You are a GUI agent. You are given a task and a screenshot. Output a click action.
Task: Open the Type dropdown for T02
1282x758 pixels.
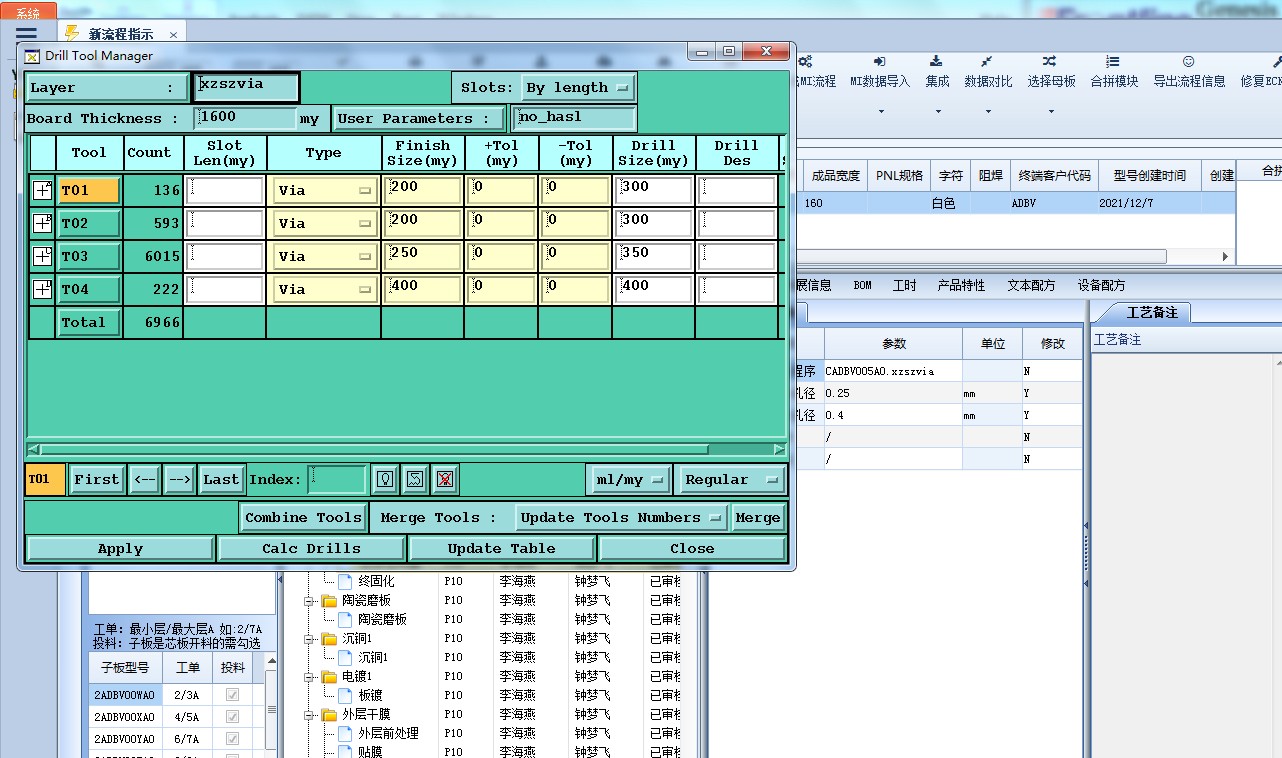[324, 223]
